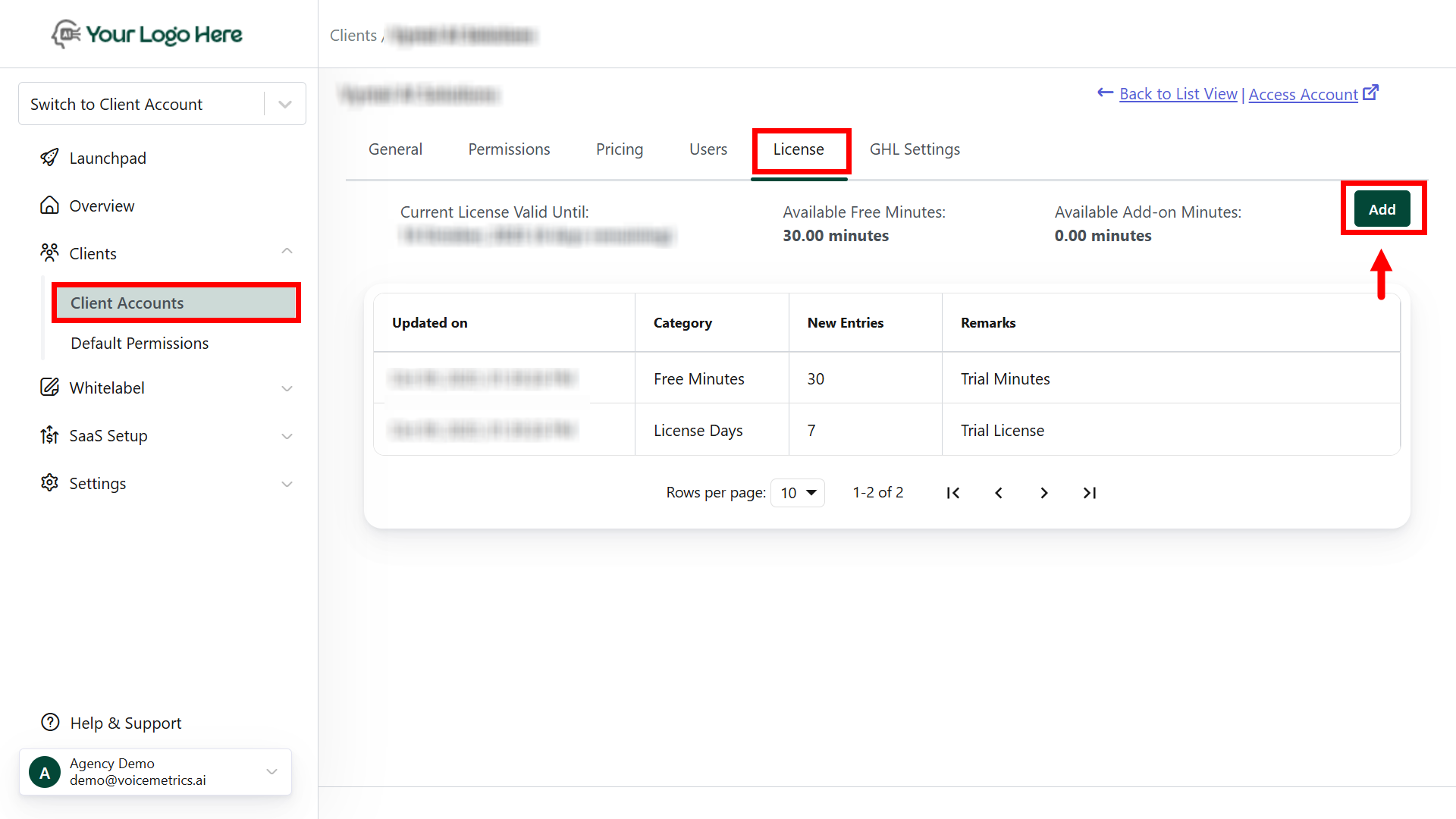
Task: Expand the Whitelabel menu chevron
Action: point(287,388)
